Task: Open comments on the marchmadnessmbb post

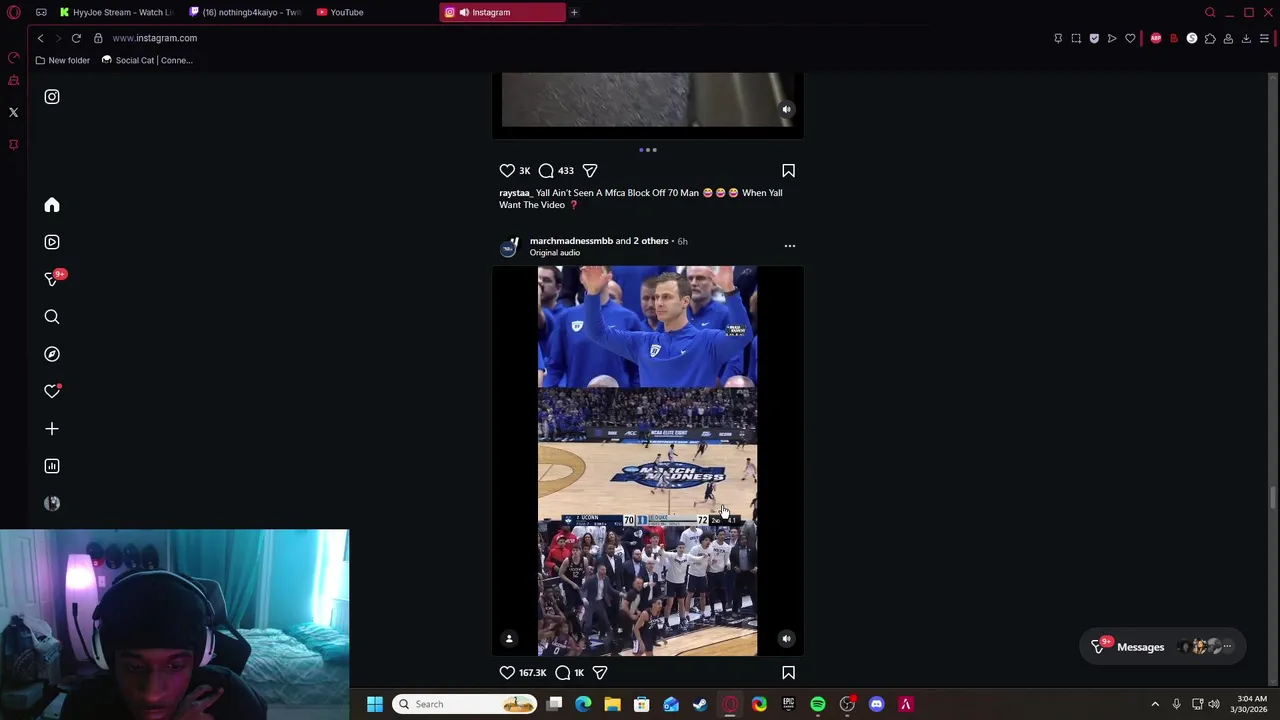Action: pos(563,673)
